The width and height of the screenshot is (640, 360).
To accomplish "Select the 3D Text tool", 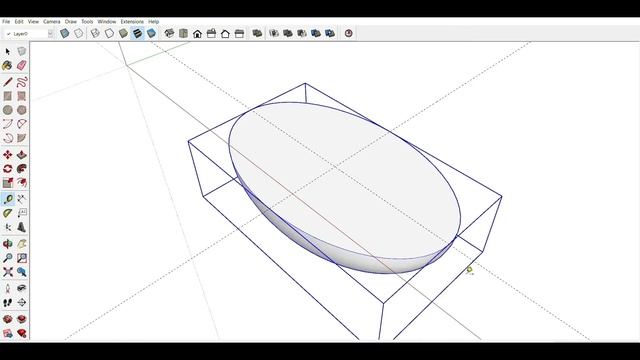I will click(x=22, y=227).
